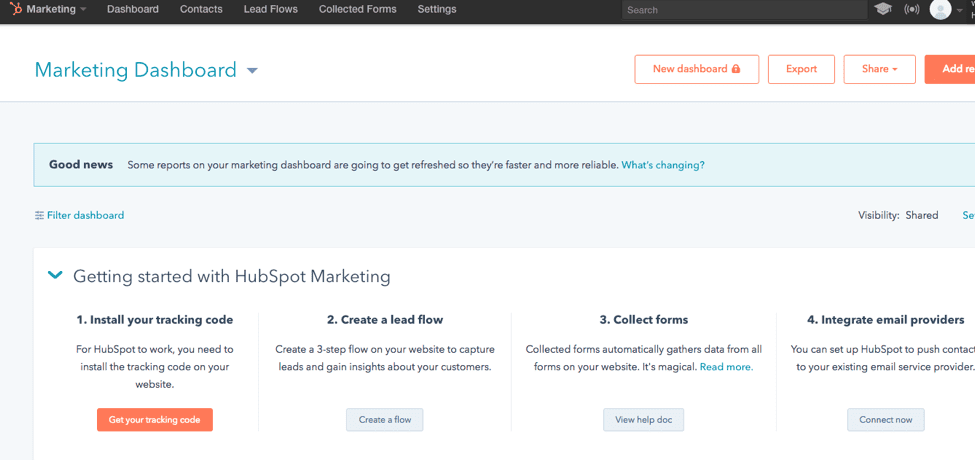Click the 3. Collect forms heading
The height and width of the screenshot is (460, 975).
[644, 320]
